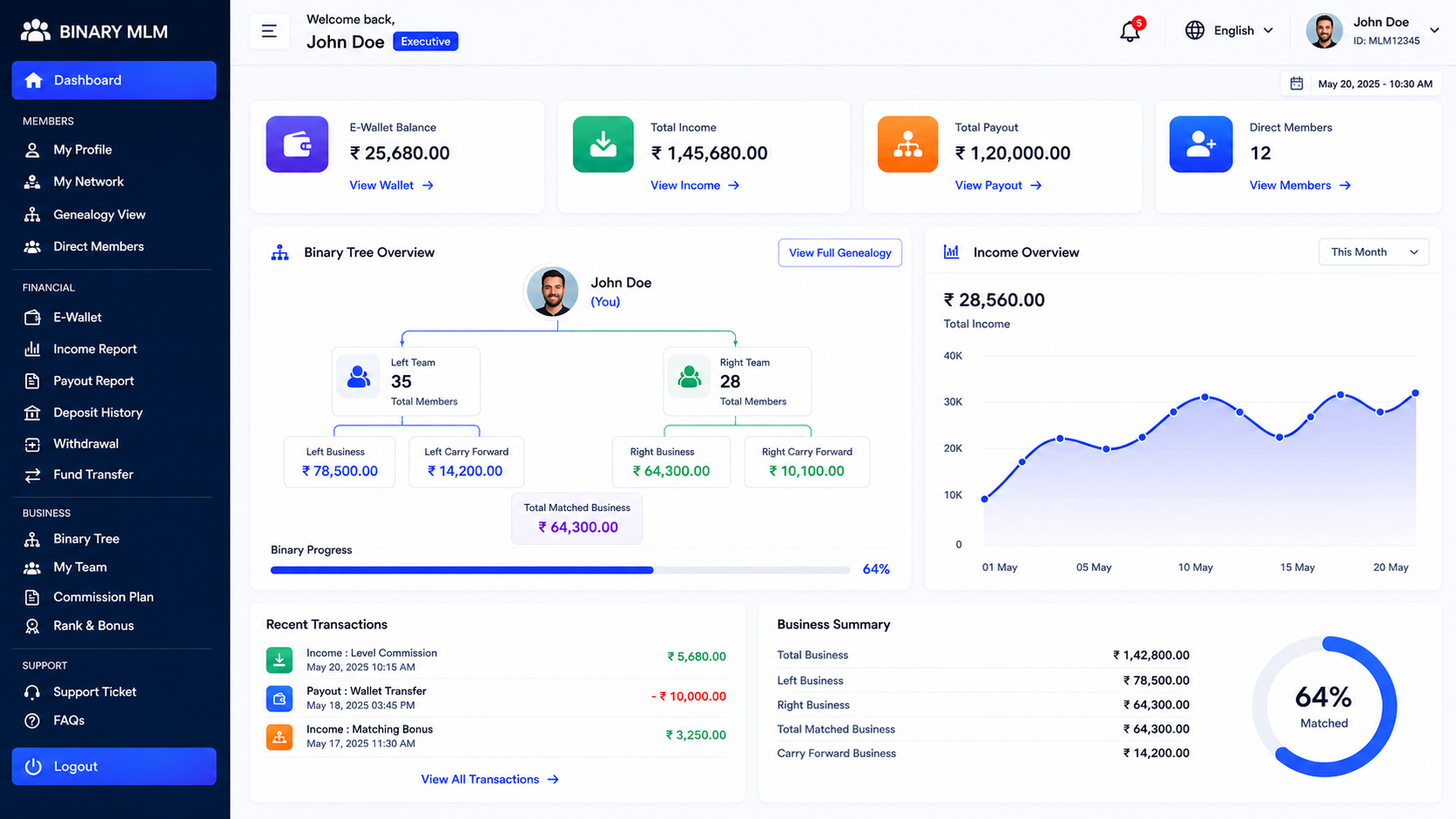Follow the View Payout link

[998, 185]
